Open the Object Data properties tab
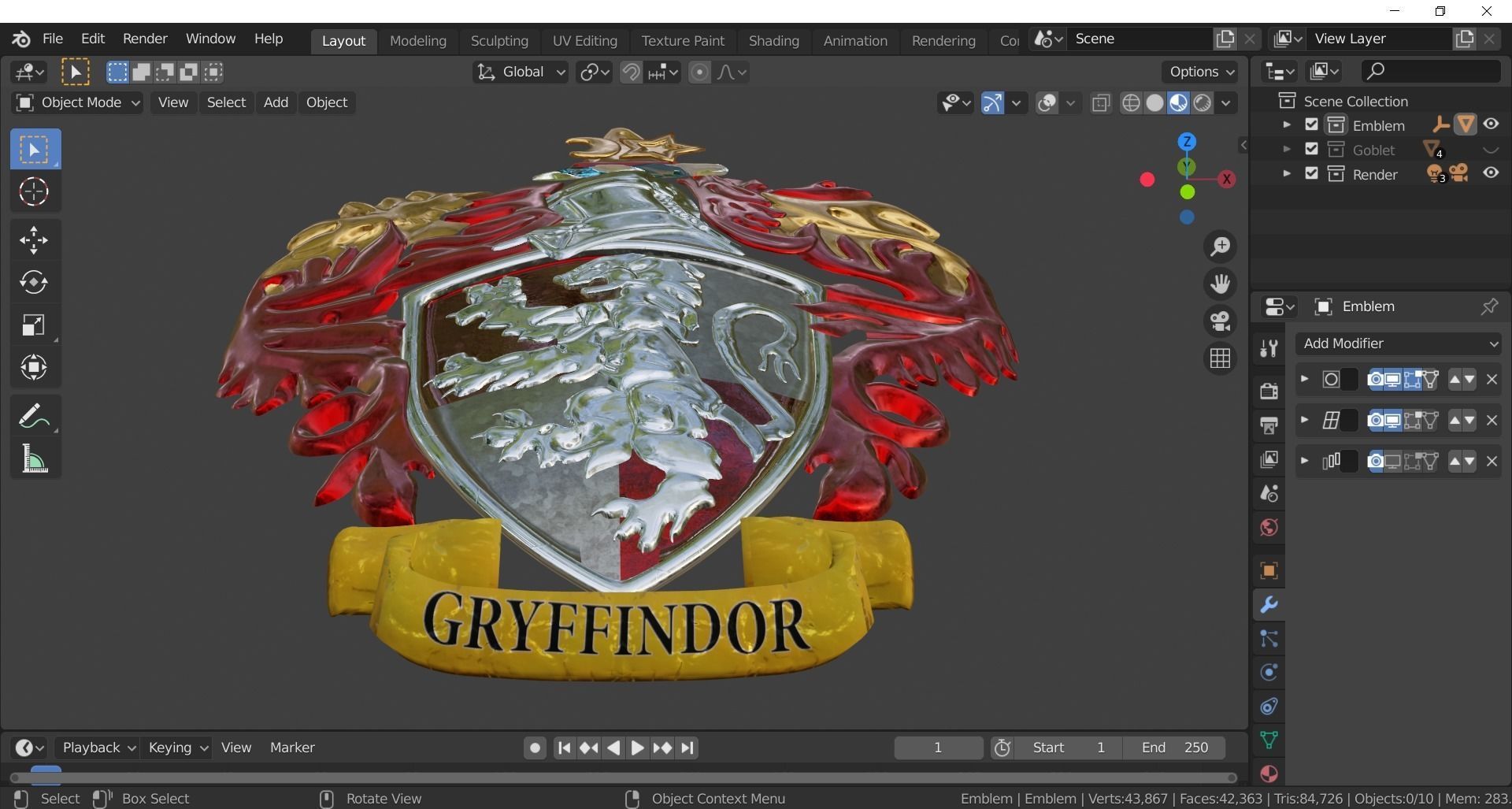Screen dimensions: 1512x809 (x=1269, y=740)
